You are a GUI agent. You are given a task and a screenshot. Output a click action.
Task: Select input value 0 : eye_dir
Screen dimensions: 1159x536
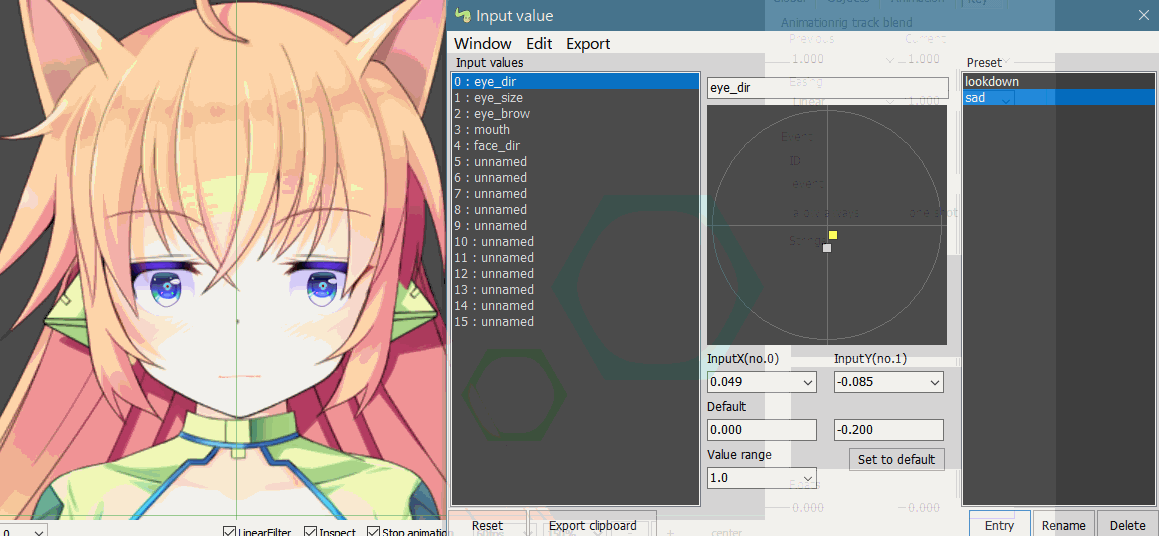(575, 81)
